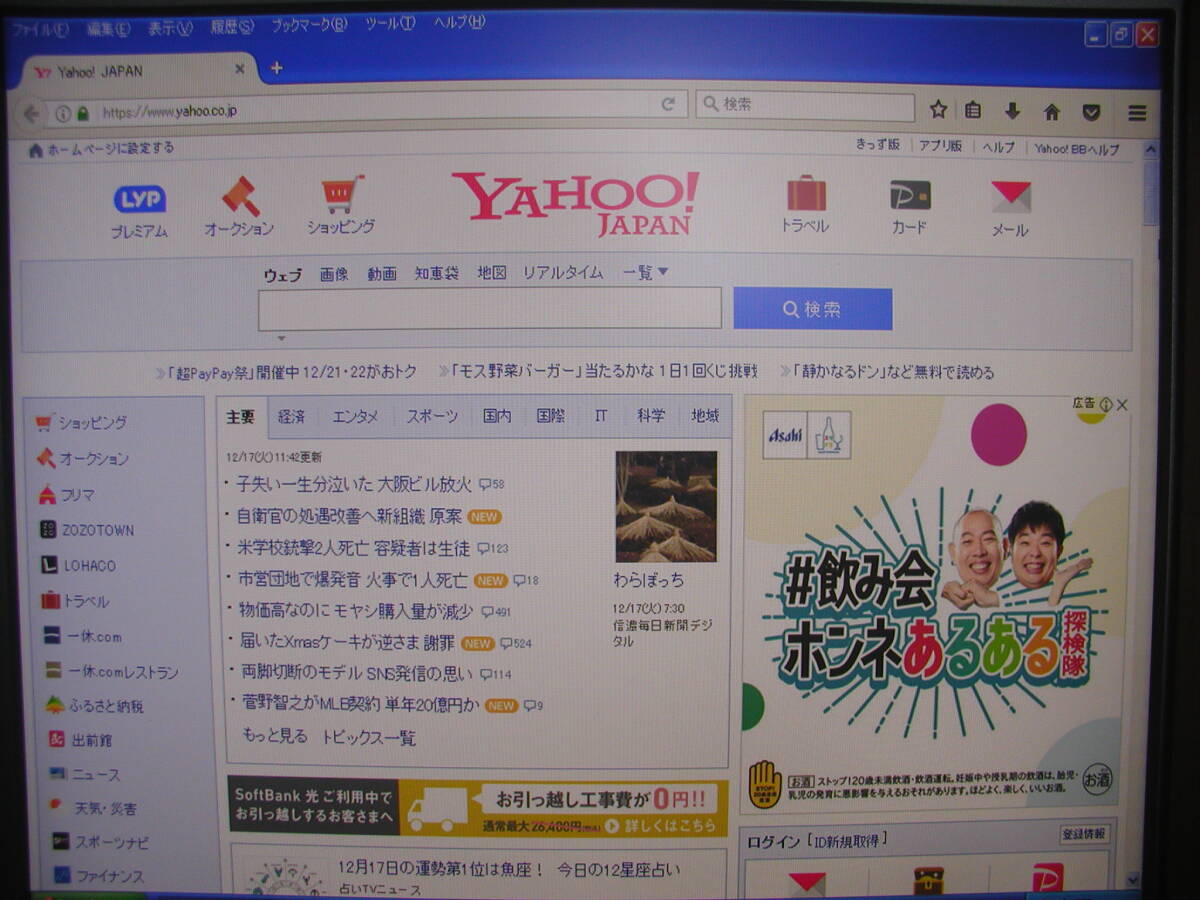Screen dimensions: 1200x900
Task: Expand the 一覧 search category dropdown
Action: tap(645, 272)
